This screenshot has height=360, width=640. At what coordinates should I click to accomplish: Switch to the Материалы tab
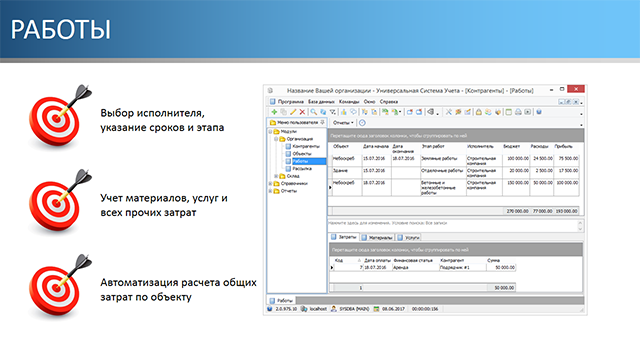tap(377, 238)
